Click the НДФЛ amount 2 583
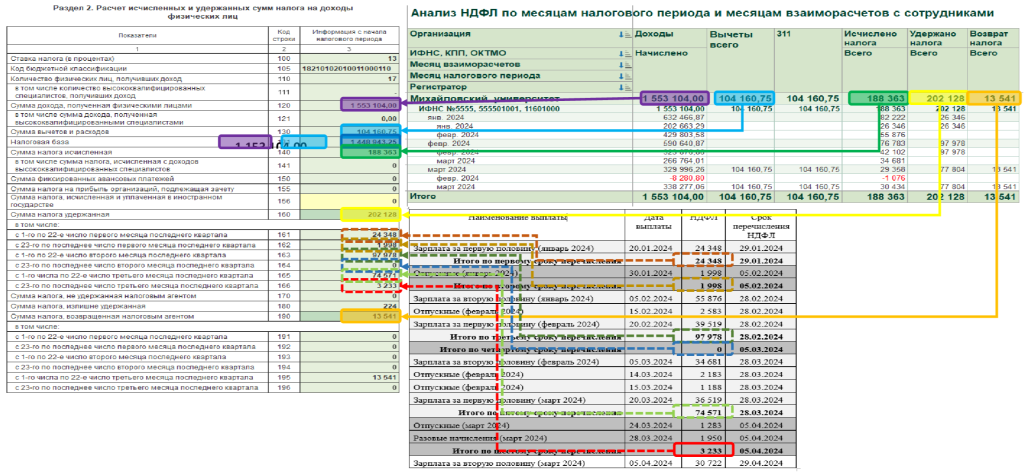This screenshot has height=473, width=1024. (709, 312)
